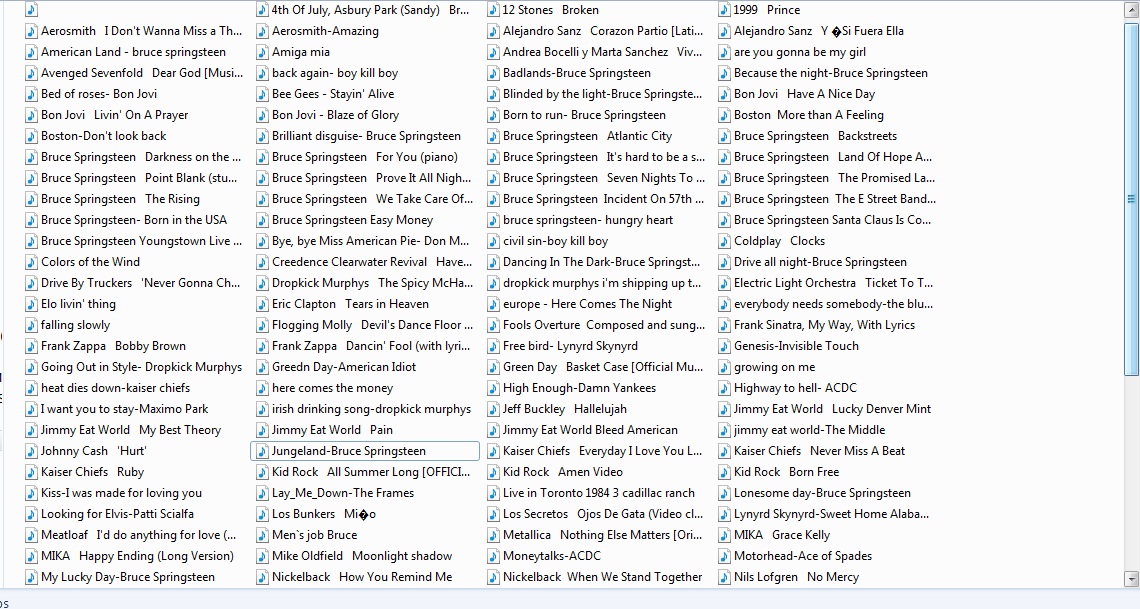
Task: Select 'Lay_Me_Down-The Frames'
Action: point(342,493)
